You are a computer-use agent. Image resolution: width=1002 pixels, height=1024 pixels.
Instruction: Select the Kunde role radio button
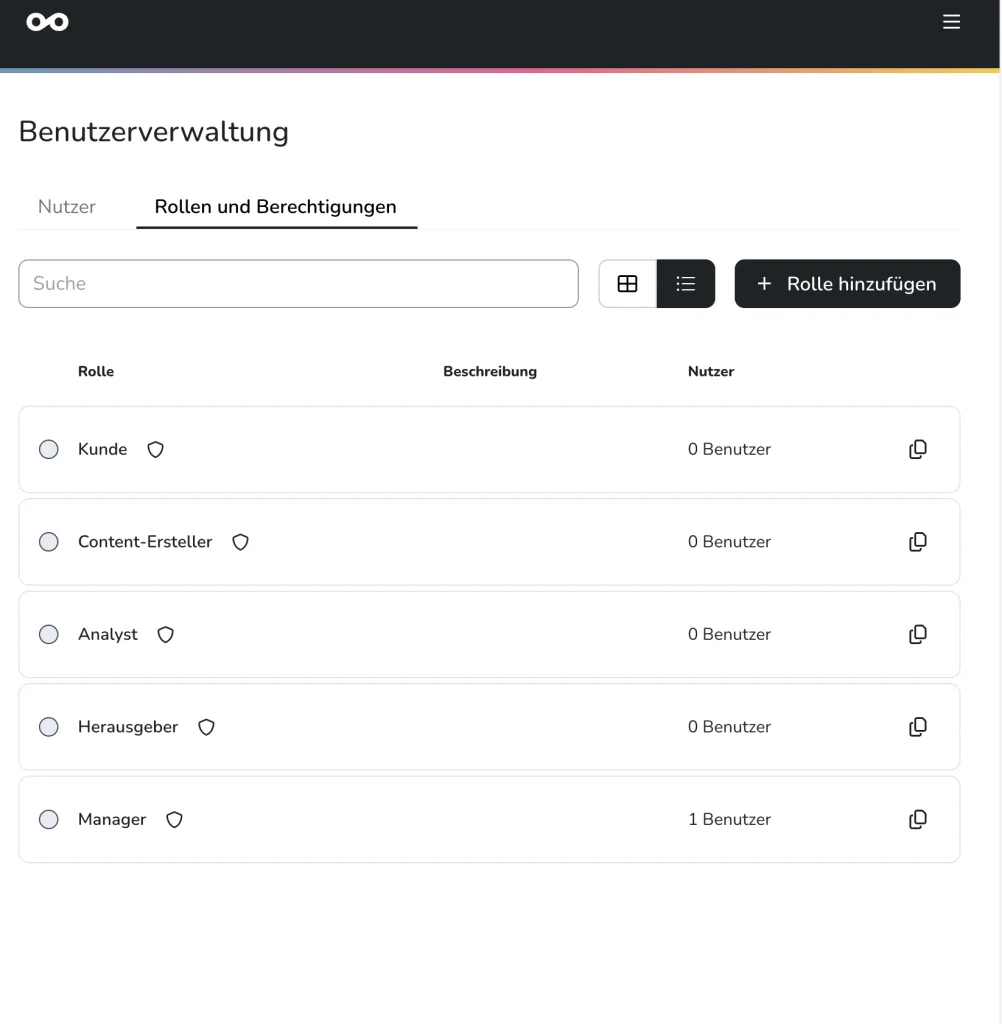tap(48, 450)
